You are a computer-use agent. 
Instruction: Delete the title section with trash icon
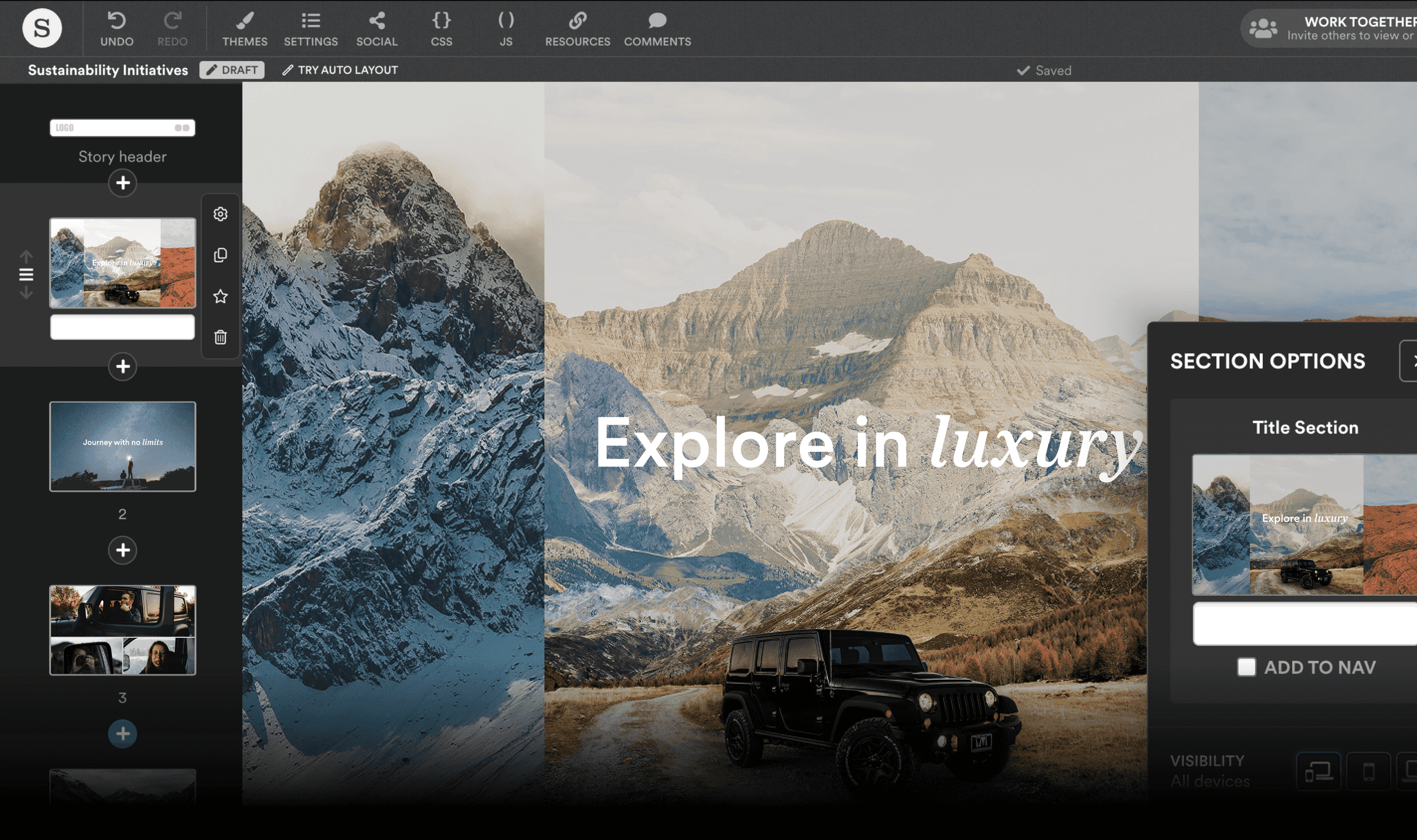[x=220, y=337]
